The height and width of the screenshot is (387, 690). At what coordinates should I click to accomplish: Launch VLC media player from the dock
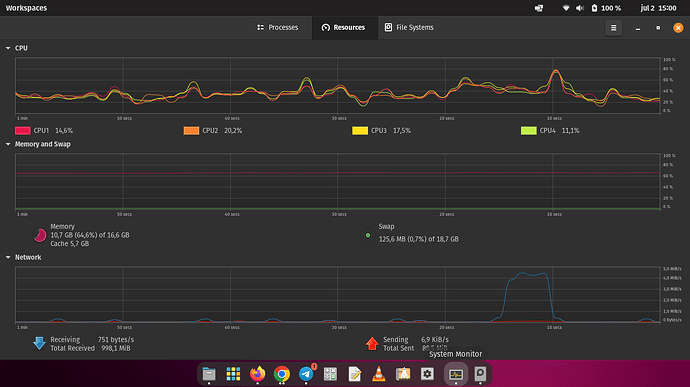(x=379, y=374)
